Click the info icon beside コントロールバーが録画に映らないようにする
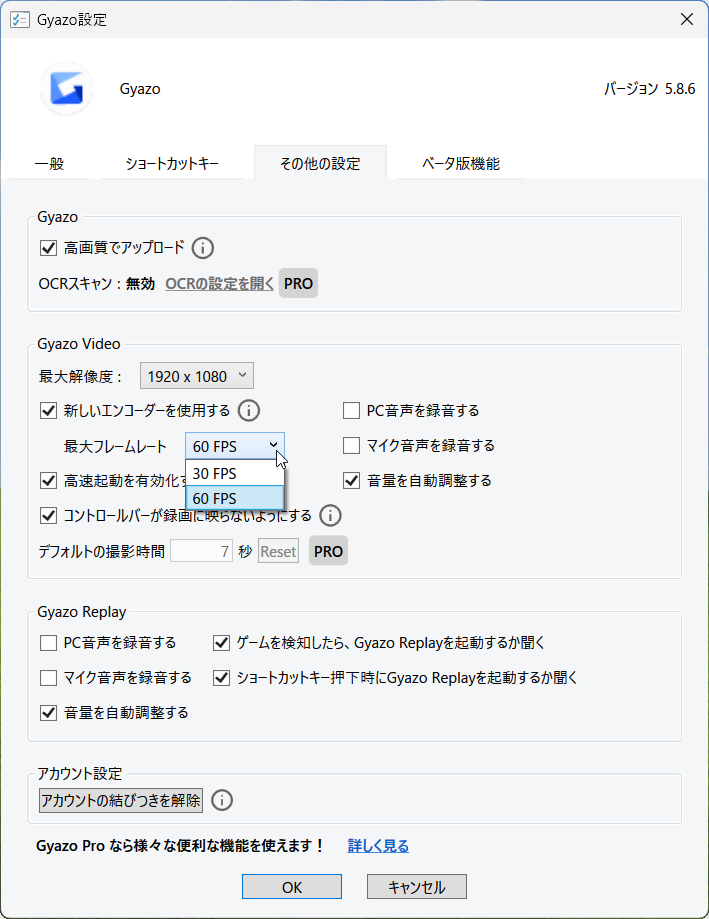The width and height of the screenshot is (709, 919). 330,514
